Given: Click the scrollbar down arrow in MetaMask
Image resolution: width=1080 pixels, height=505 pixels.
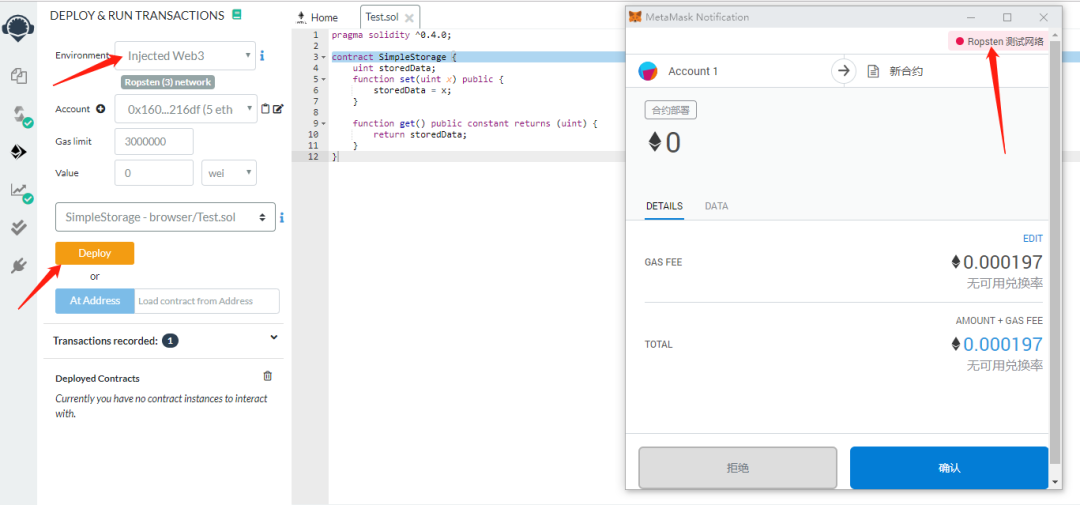Looking at the screenshot, I should [1057, 481].
